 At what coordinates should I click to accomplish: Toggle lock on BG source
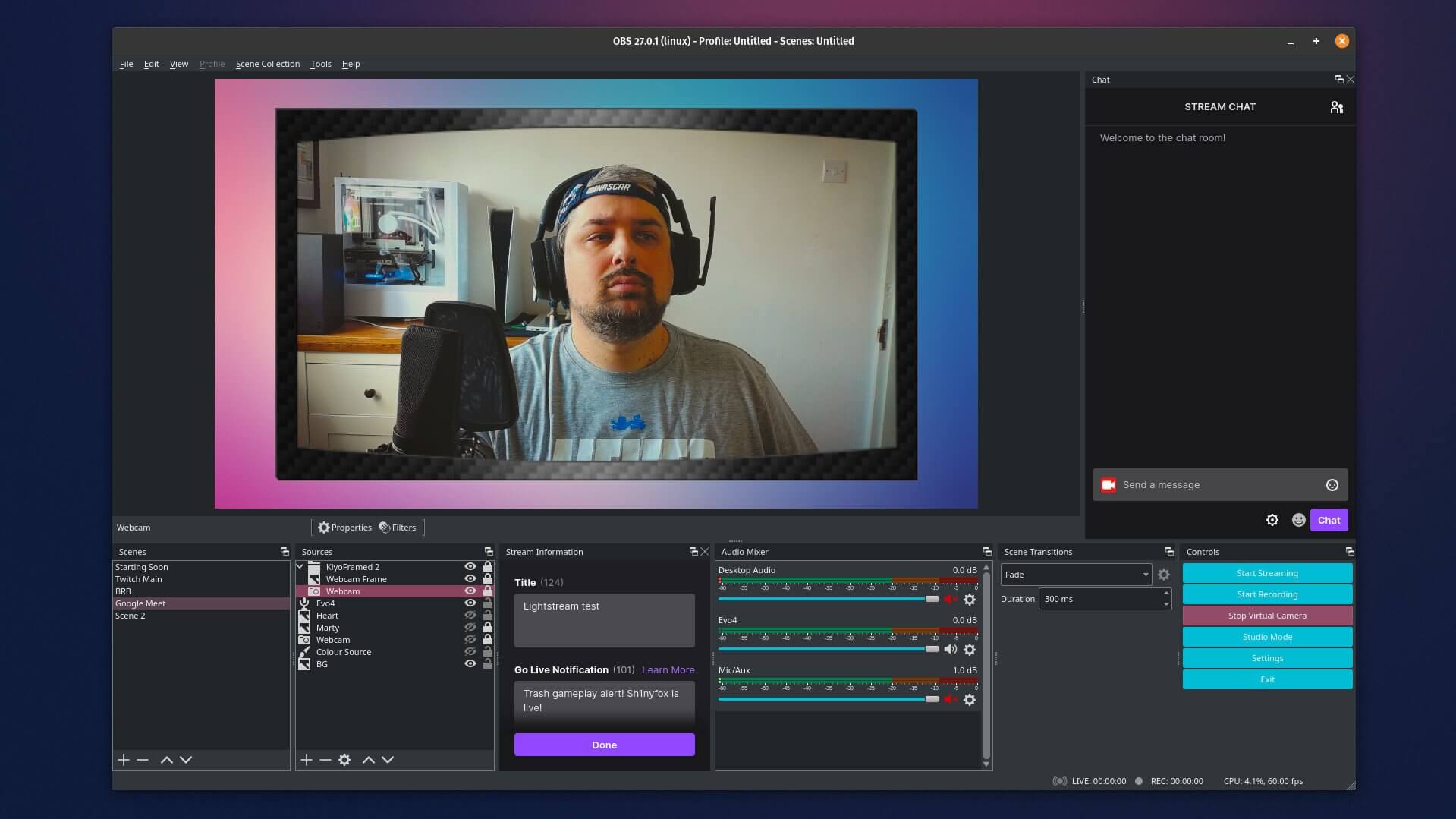click(x=488, y=664)
